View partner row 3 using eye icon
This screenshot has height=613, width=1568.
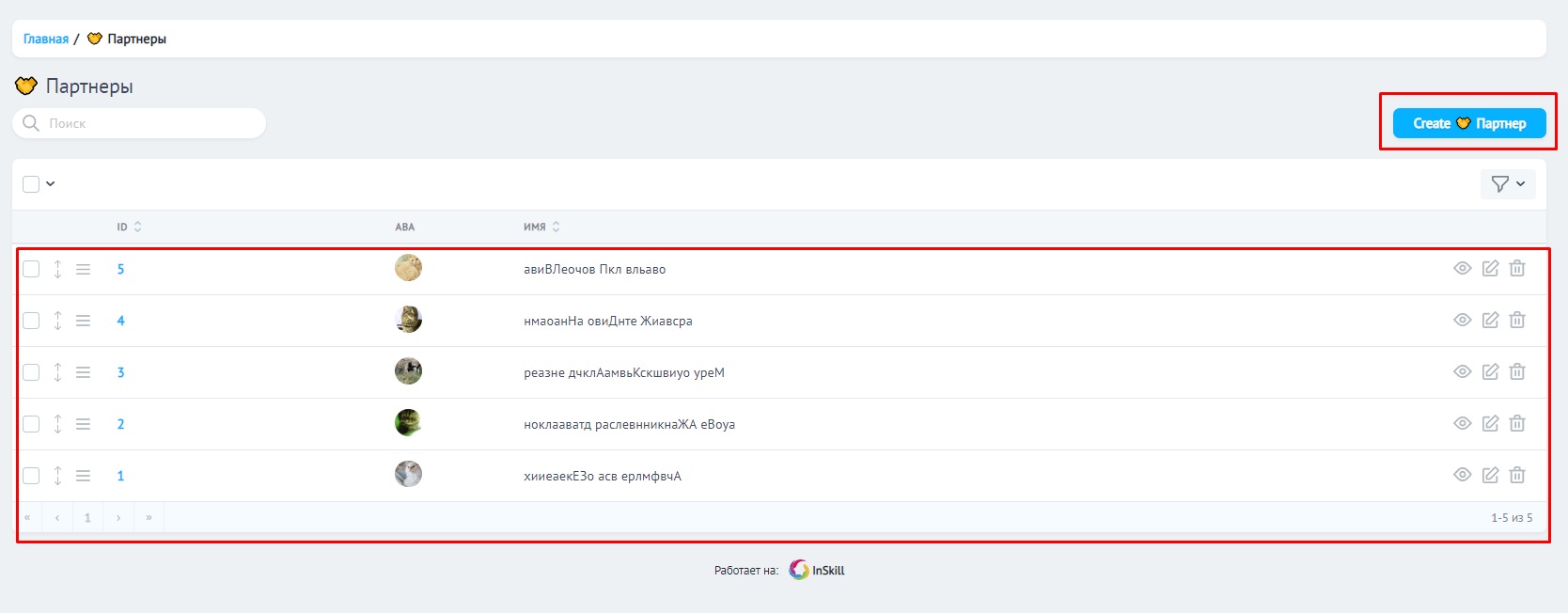click(1462, 372)
